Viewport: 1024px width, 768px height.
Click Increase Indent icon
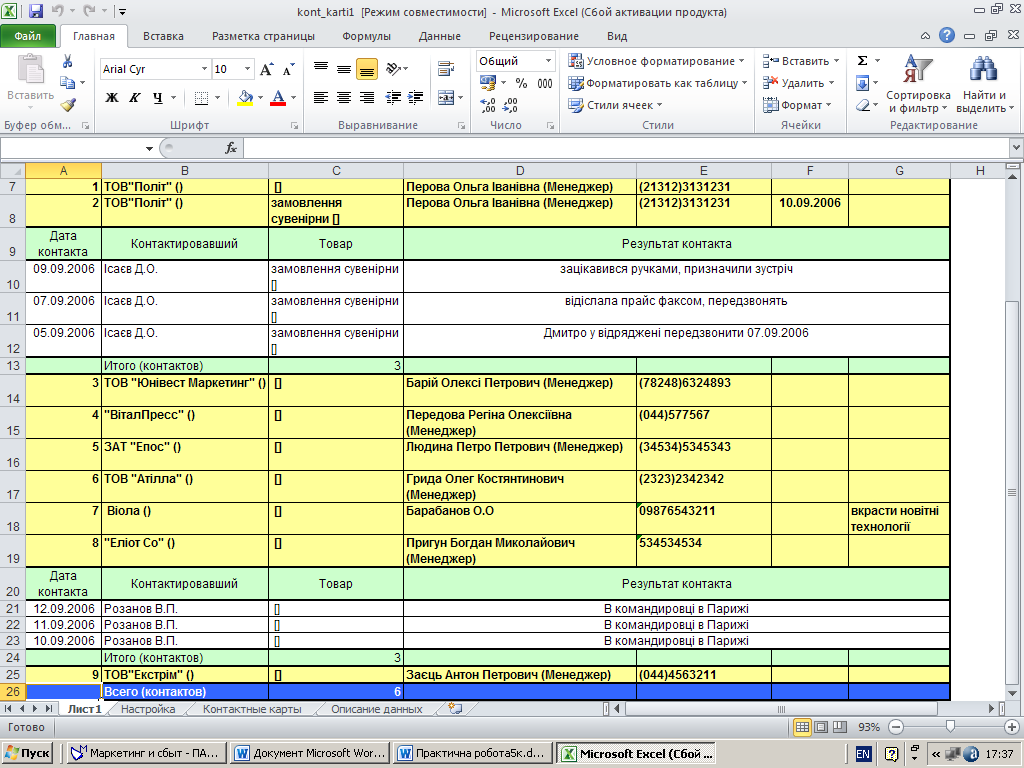[x=415, y=98]
